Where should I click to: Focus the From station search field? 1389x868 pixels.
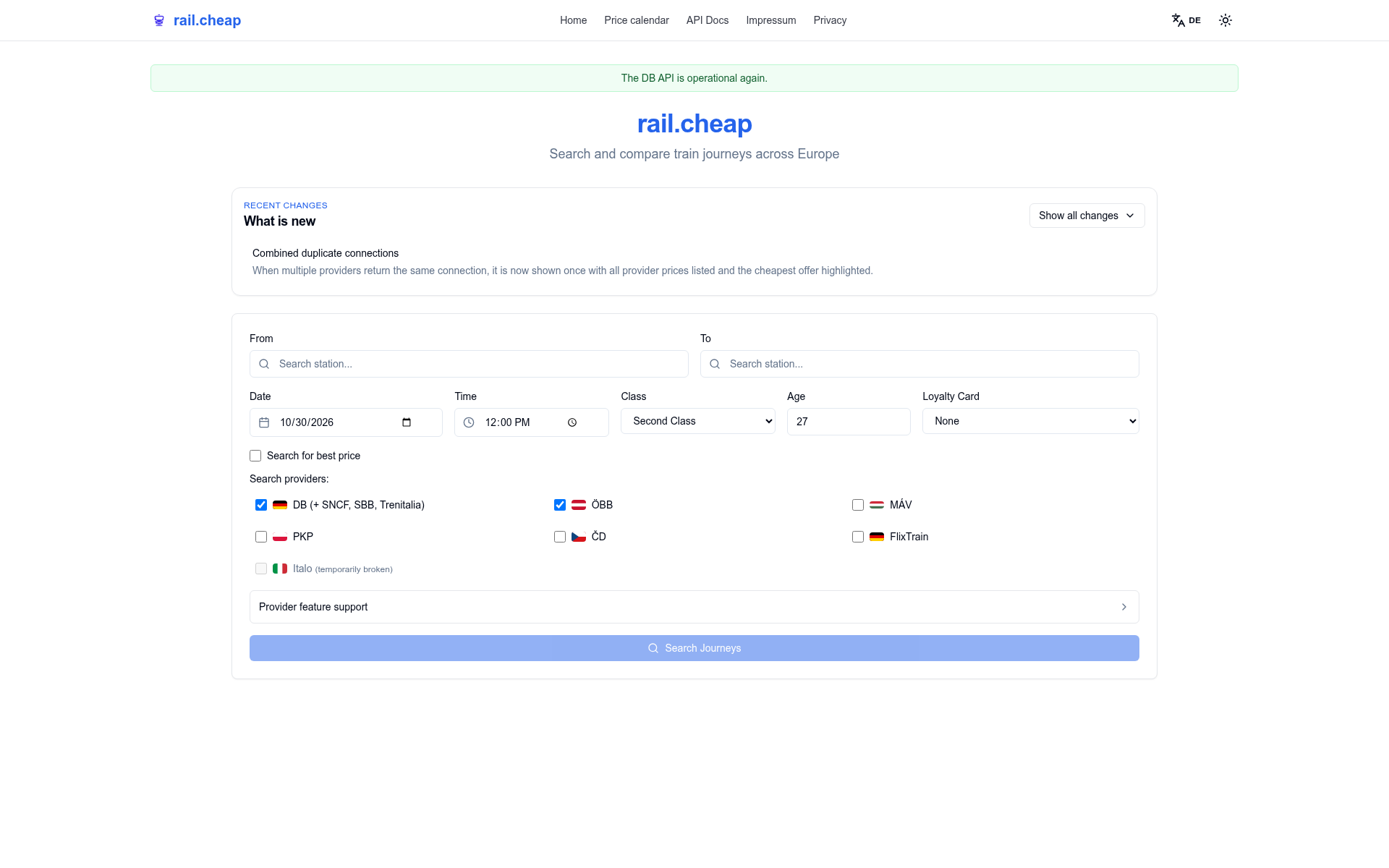[x=469, y=364]
